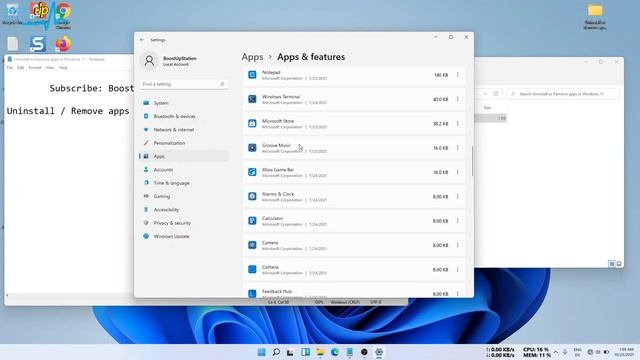The image size is (640, 360).
Task: Click the back arrow in the Settings title bar
Action: pyautogui.click(x=142, y=40)
